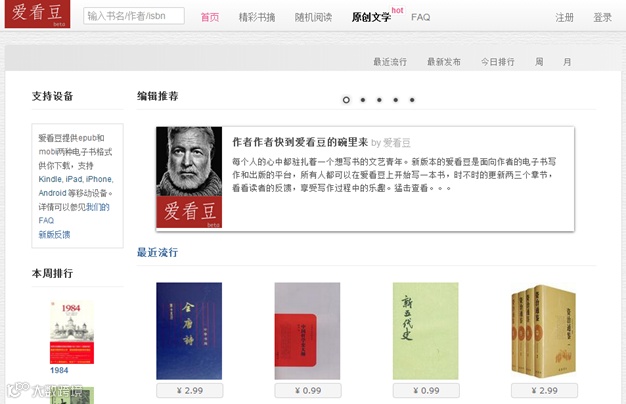
Task: Open the 全唐诗 blue book cover
Action: pos(189,331)
